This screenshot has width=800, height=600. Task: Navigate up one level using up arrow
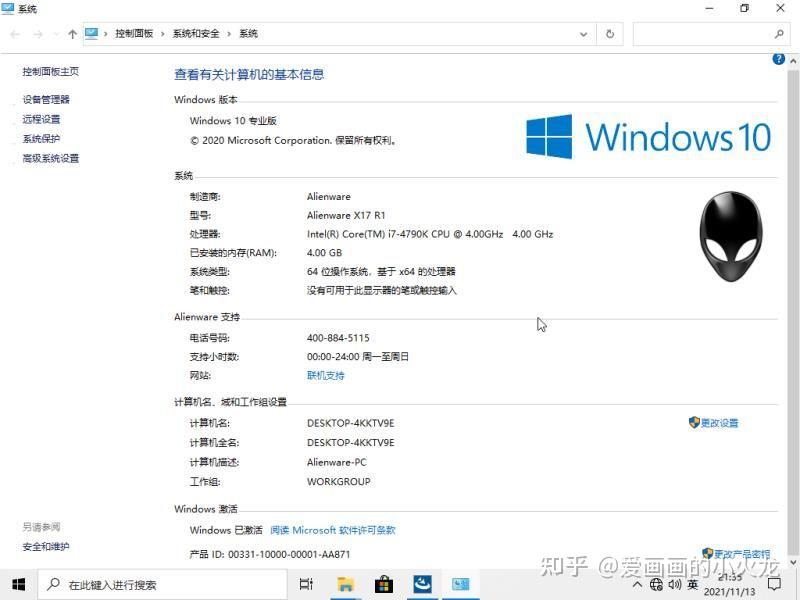tap(70, 33)
